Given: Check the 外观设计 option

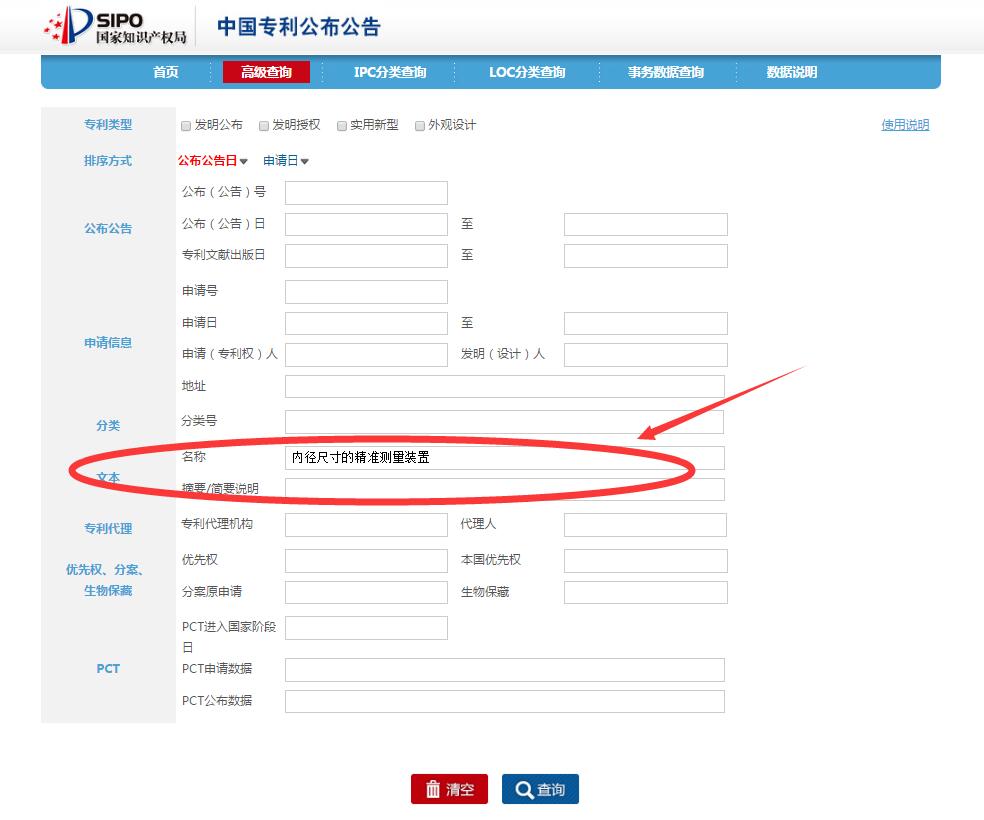Looking at the screenshot, I should 421,125.
